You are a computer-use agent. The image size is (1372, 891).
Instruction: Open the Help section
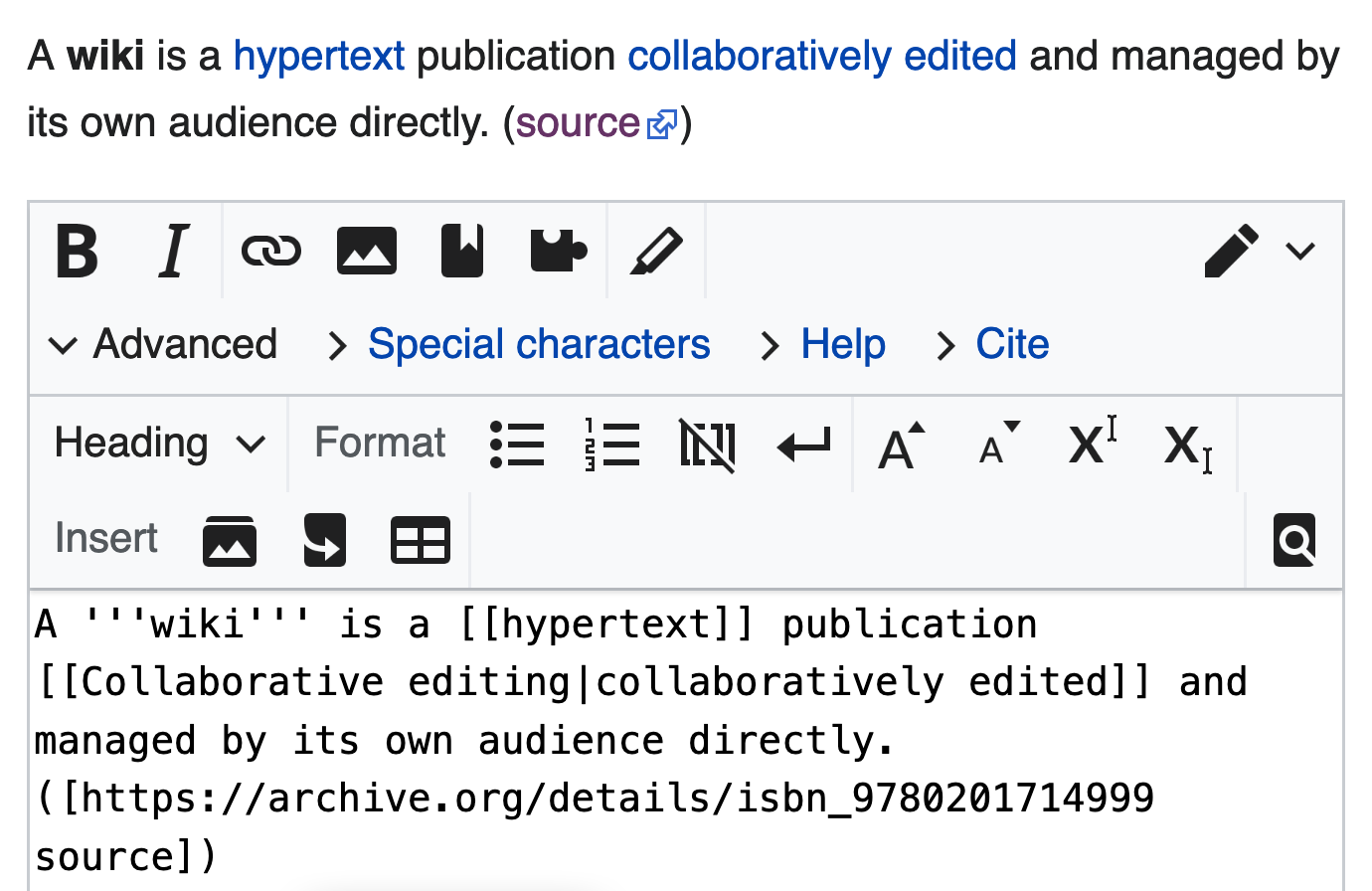[x=842, y=345]
